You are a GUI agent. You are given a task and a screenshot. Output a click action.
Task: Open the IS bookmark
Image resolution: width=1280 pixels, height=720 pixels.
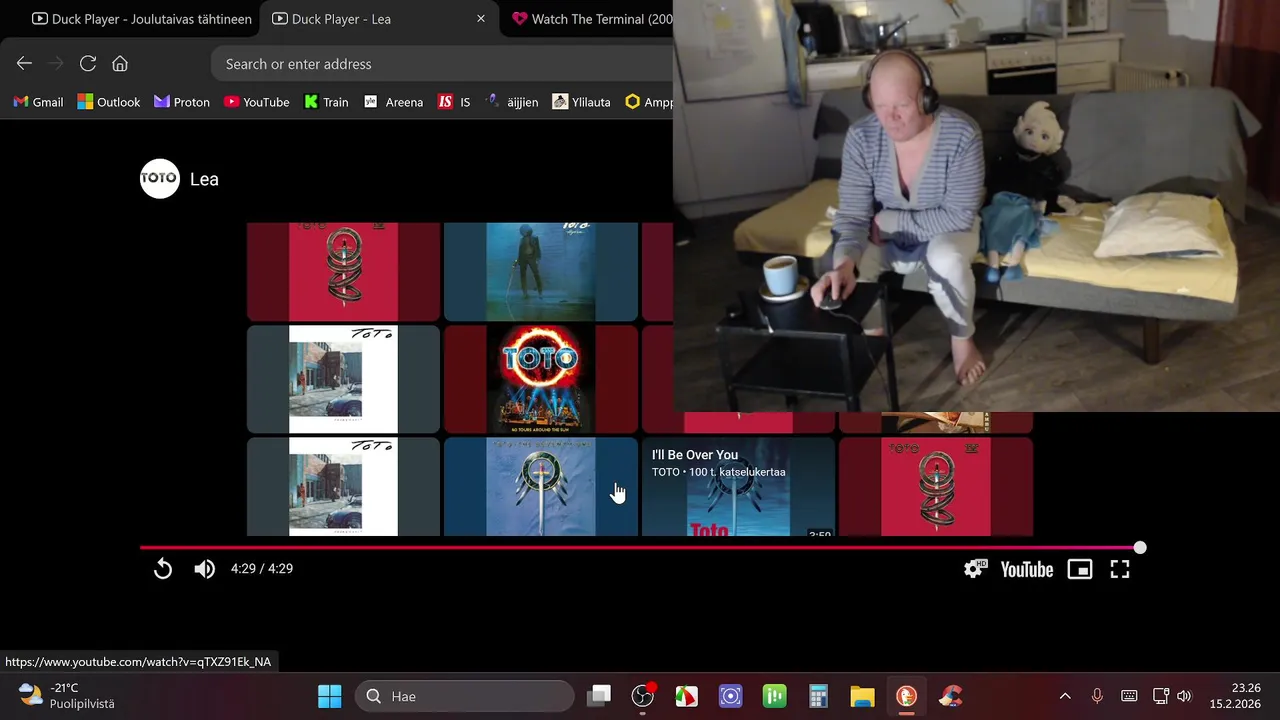(x=454, y=102)
